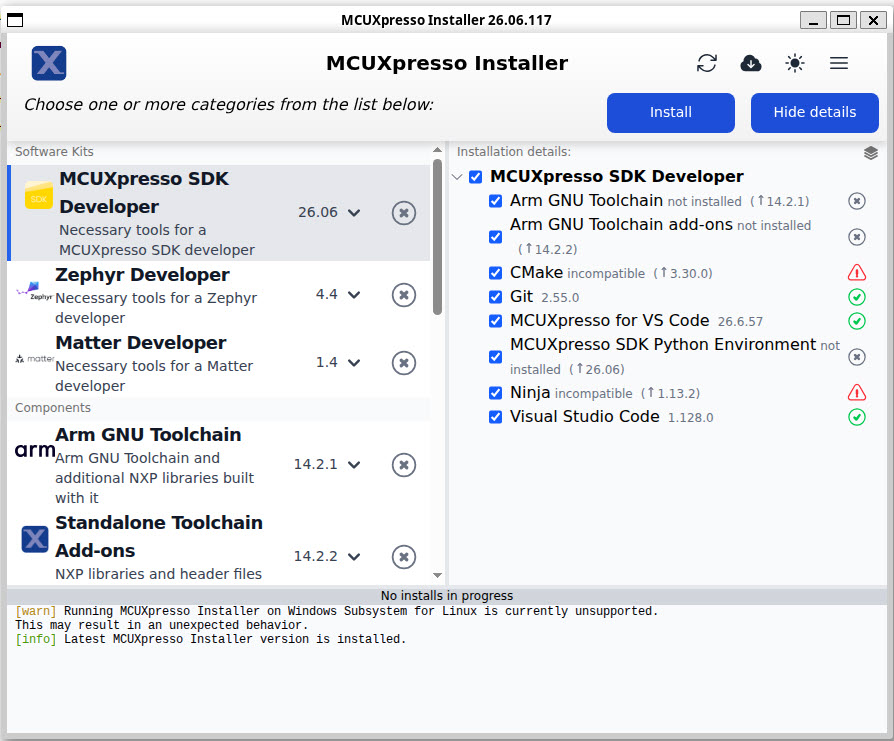Collapse the MCUXpresso SDK Developer details tree

(x=457, y=177)
